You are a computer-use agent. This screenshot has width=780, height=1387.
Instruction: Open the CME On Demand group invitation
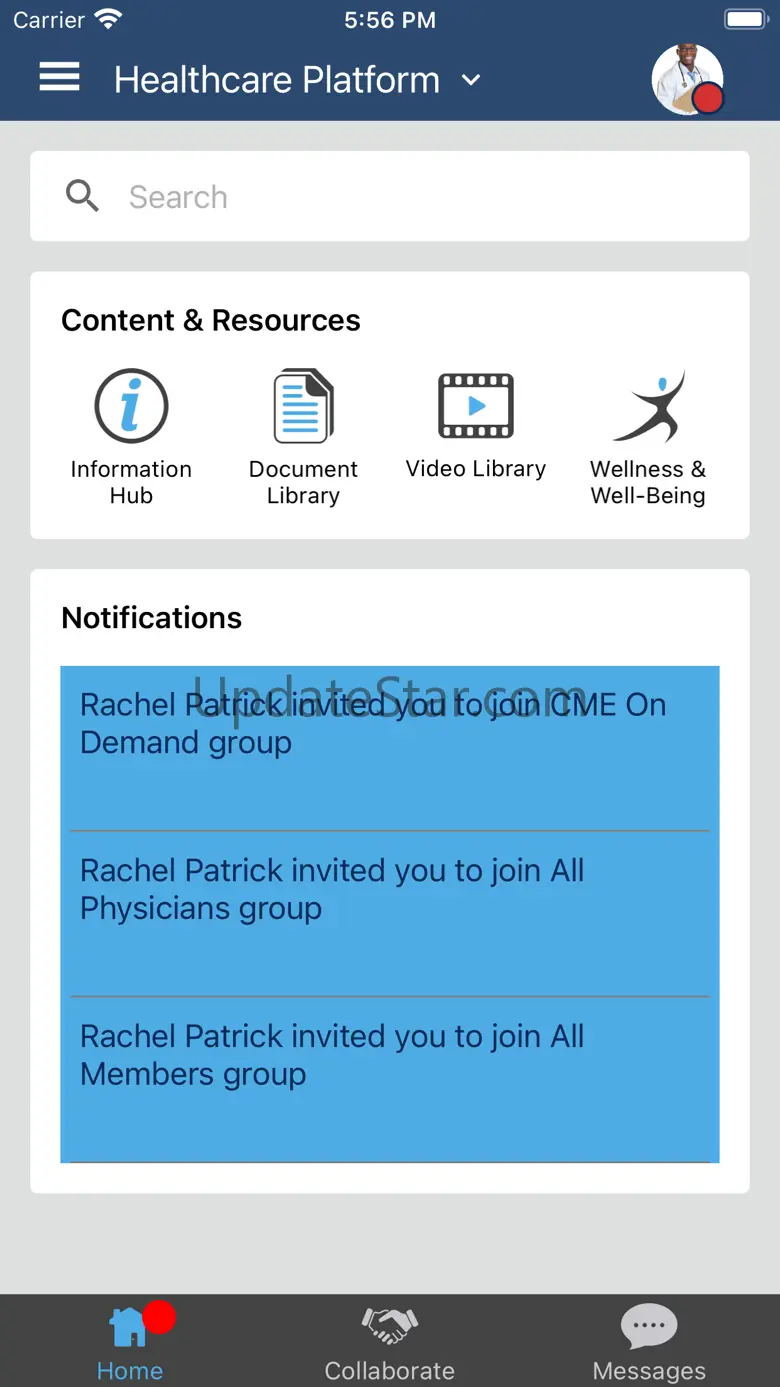[390, 746]
